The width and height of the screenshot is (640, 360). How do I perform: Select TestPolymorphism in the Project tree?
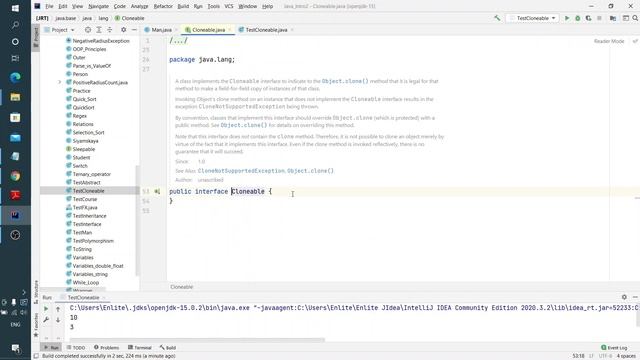(93, 240)
